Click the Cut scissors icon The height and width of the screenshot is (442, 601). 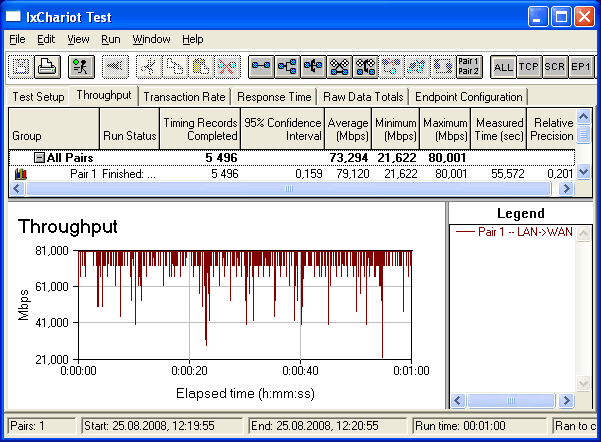point(149,67)
